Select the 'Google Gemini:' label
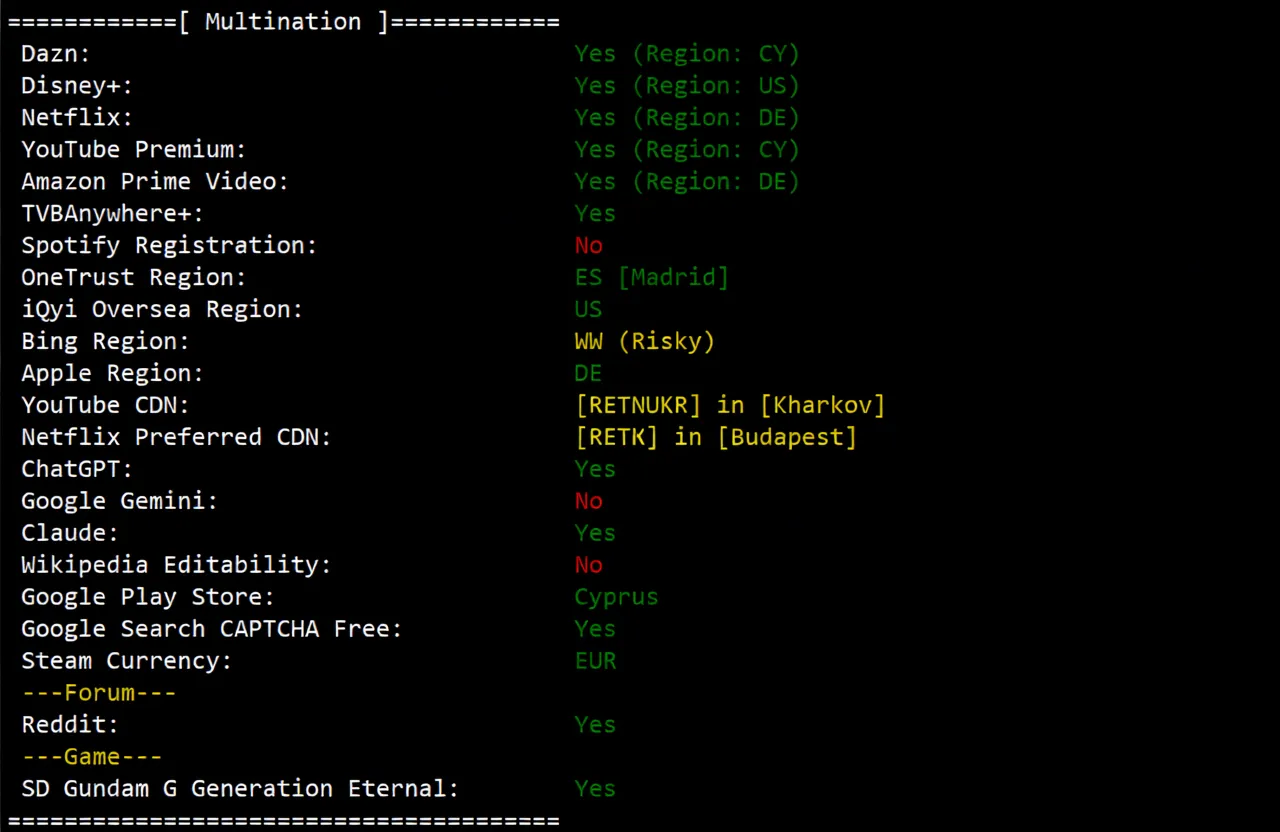1280x832 pixels. (120, 502)
